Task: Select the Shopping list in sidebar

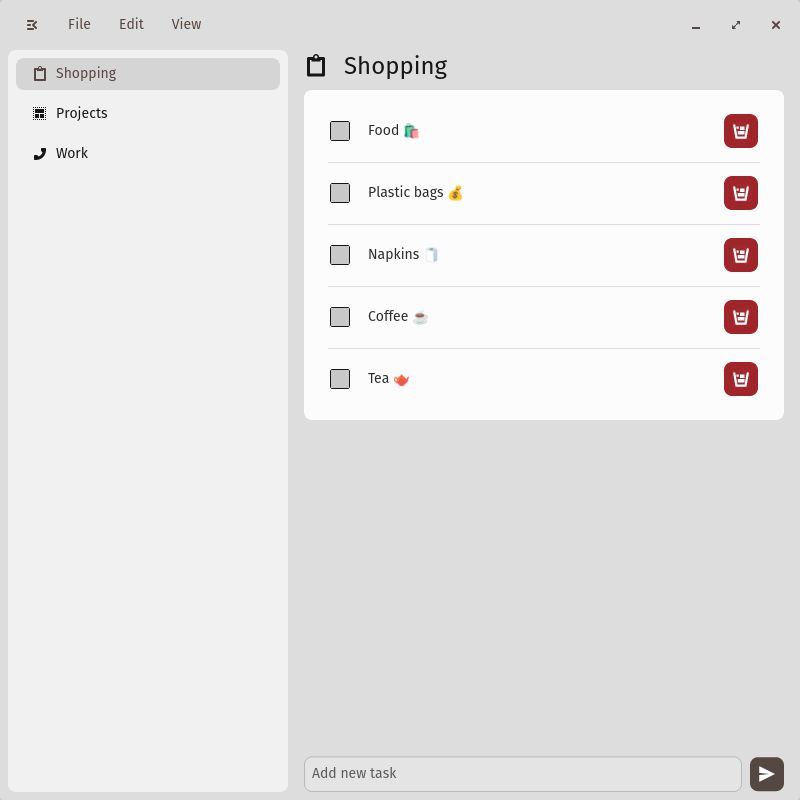Action: (148, 73)
